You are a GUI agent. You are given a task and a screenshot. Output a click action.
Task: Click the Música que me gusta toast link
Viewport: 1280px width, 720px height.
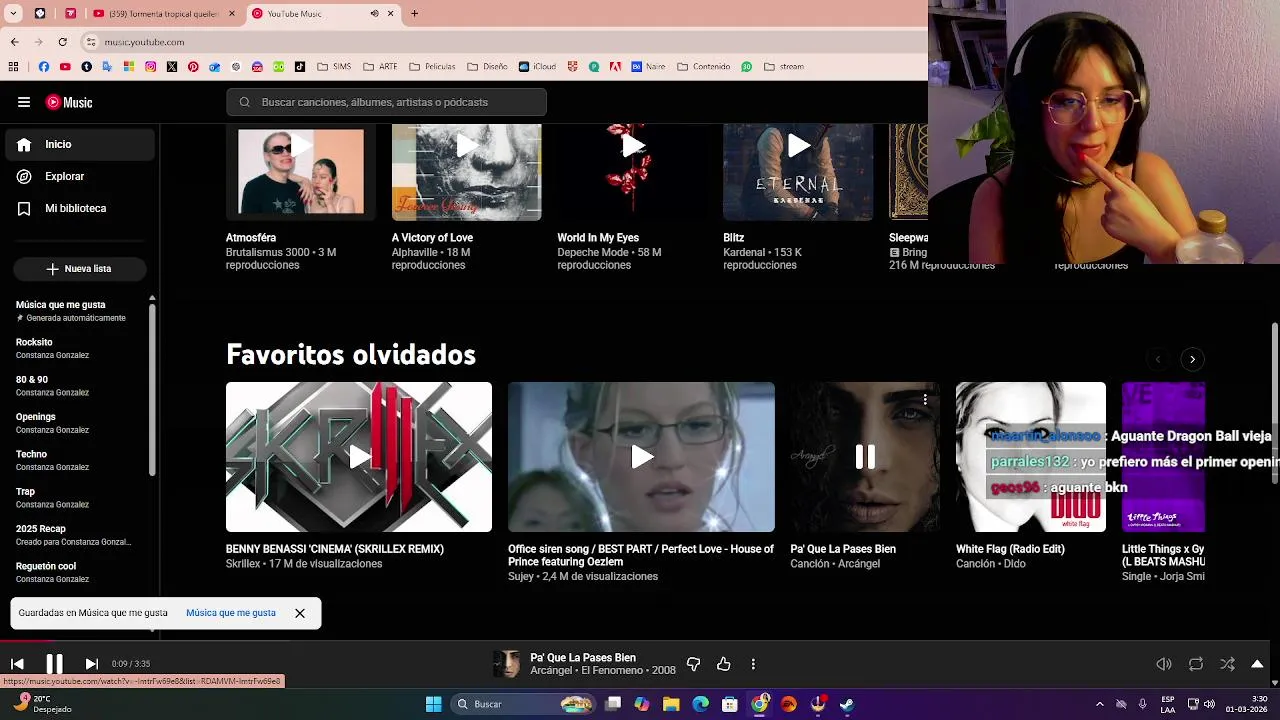[231, 613]
